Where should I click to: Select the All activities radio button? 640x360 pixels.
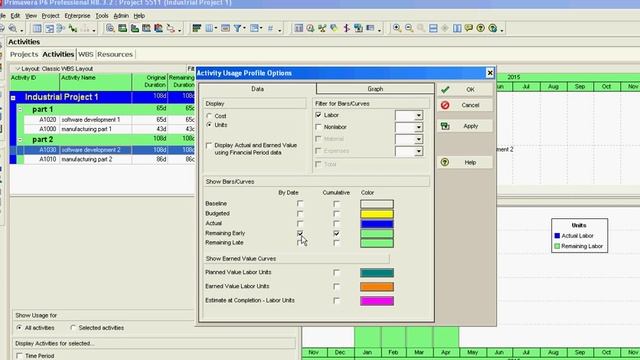[x=19, y=327]
